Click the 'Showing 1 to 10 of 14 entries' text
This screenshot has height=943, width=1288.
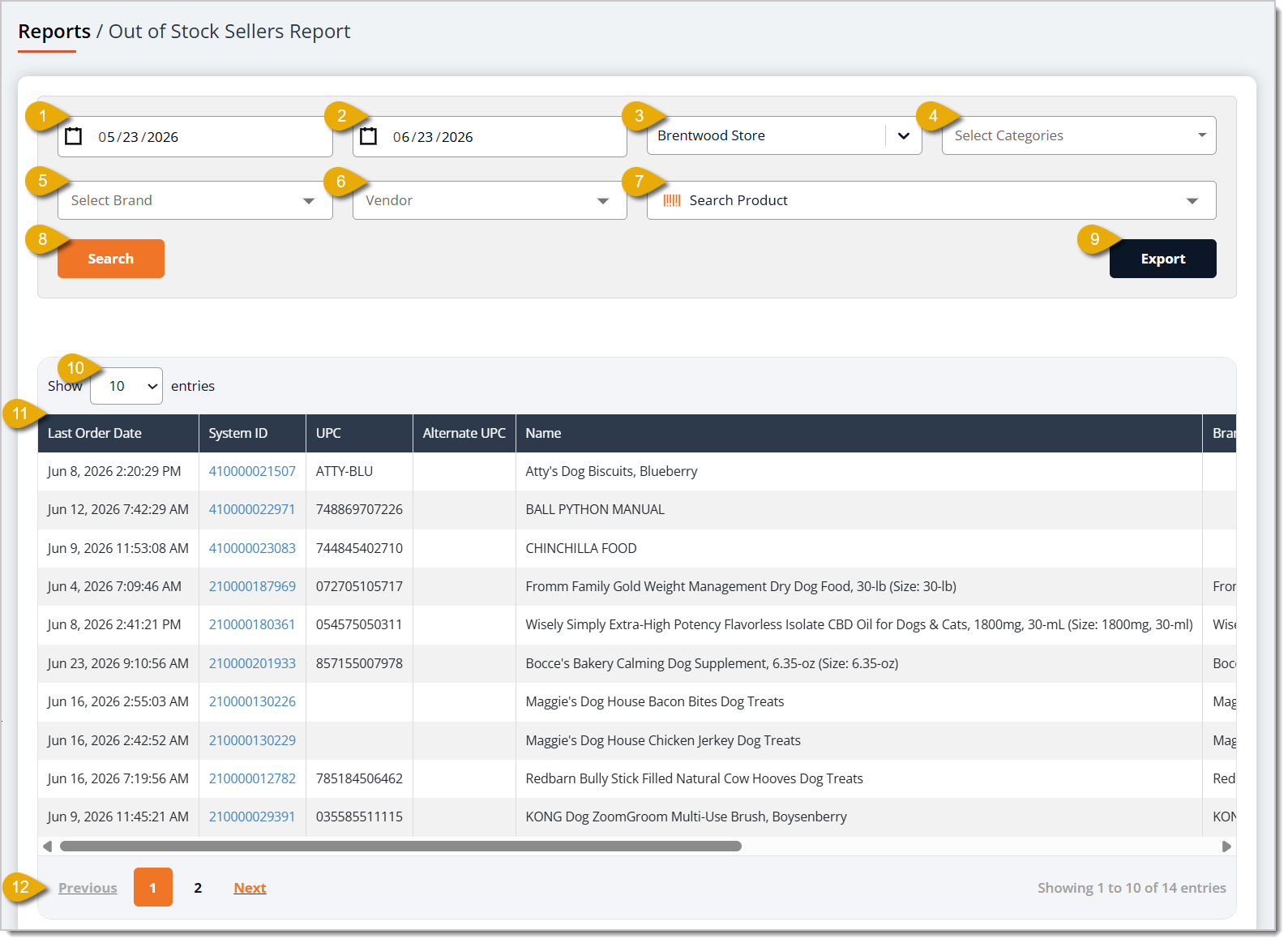point(1132,888)
